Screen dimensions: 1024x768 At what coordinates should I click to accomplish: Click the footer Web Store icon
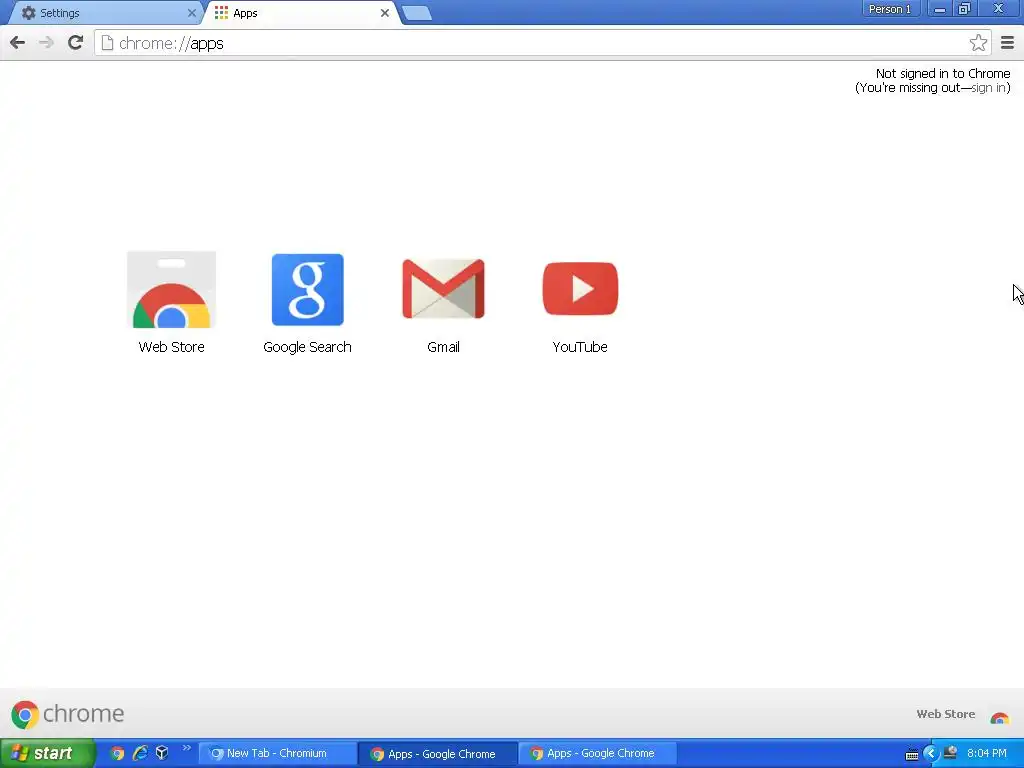[x=999, y=717]
